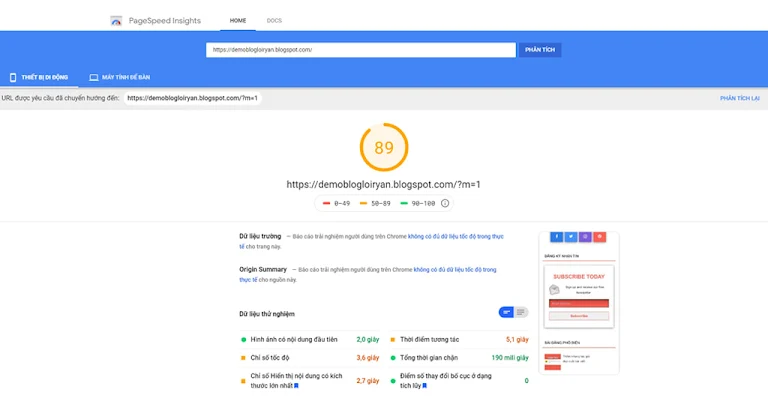Click the PHÂN TÍCH analyze button
This screenshot has width=768, height=404.
(x=540, y=49)
